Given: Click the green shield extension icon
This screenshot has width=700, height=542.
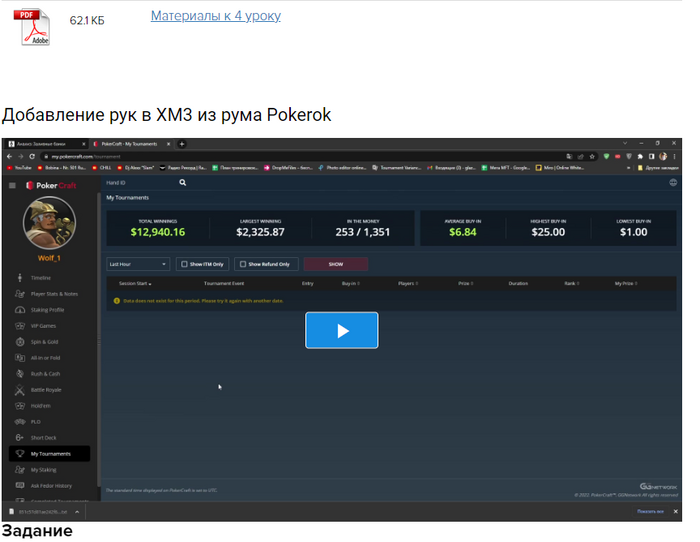Looking at the screenshot, I should tap(606, 156).
